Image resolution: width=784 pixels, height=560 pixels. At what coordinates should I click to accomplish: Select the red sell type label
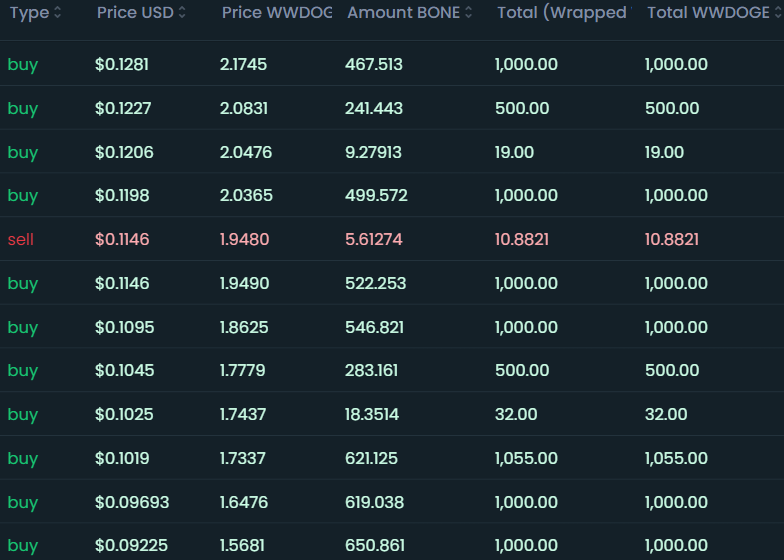click(21, 240)
